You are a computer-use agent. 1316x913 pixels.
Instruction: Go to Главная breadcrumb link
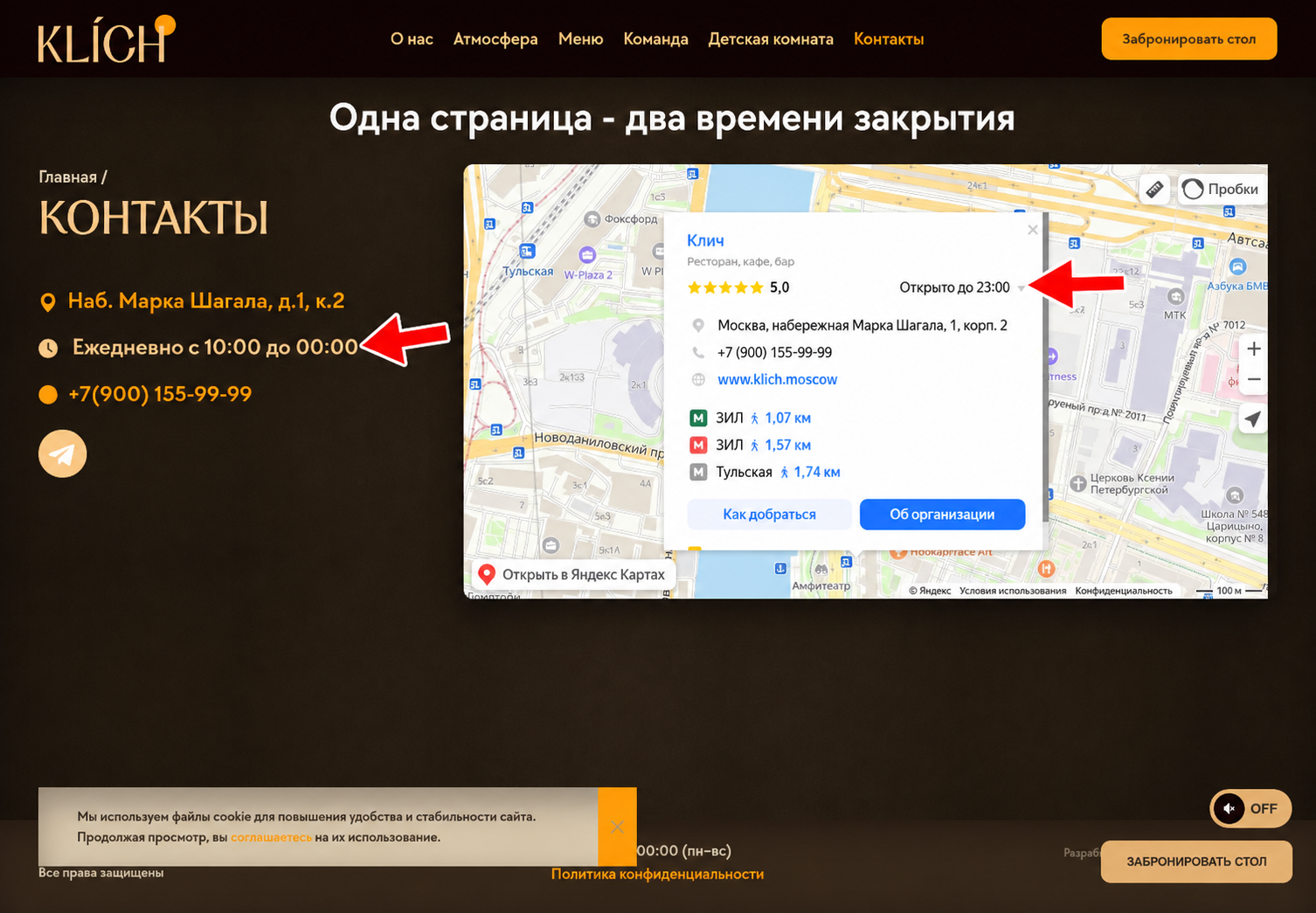(x=67, y=177)
